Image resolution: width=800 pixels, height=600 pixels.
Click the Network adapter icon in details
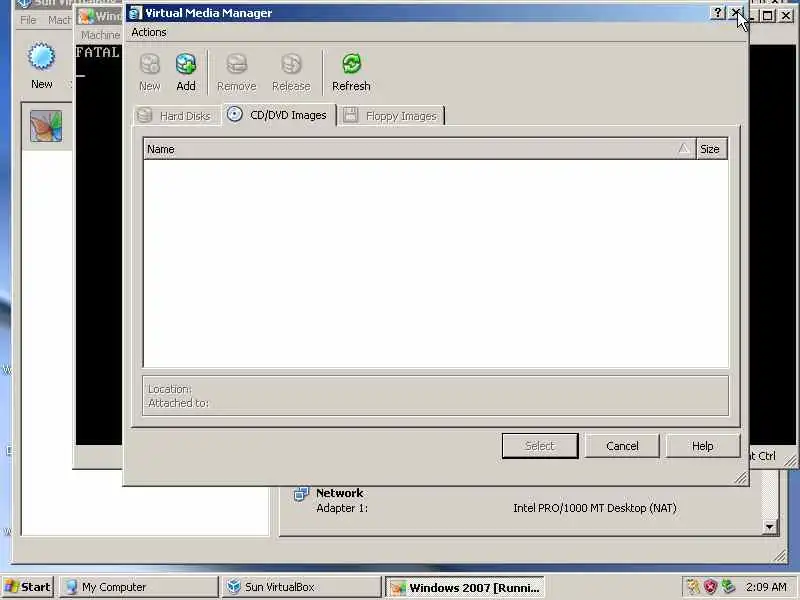tap(301, 494)
